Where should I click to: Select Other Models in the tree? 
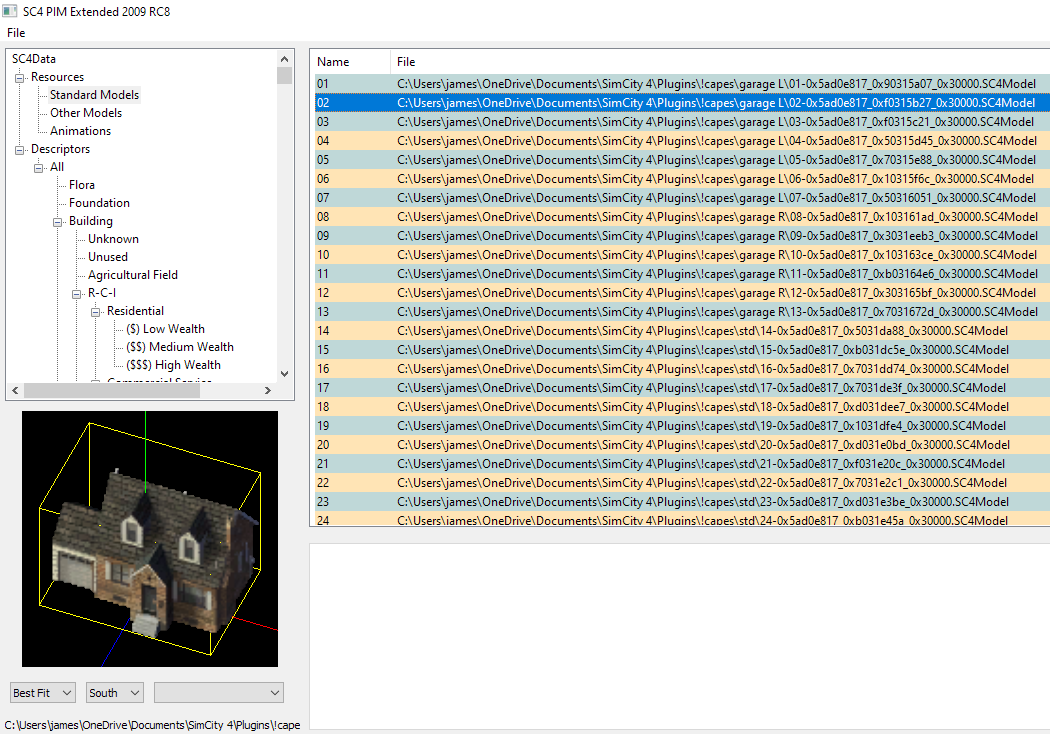tap(86, 113)
